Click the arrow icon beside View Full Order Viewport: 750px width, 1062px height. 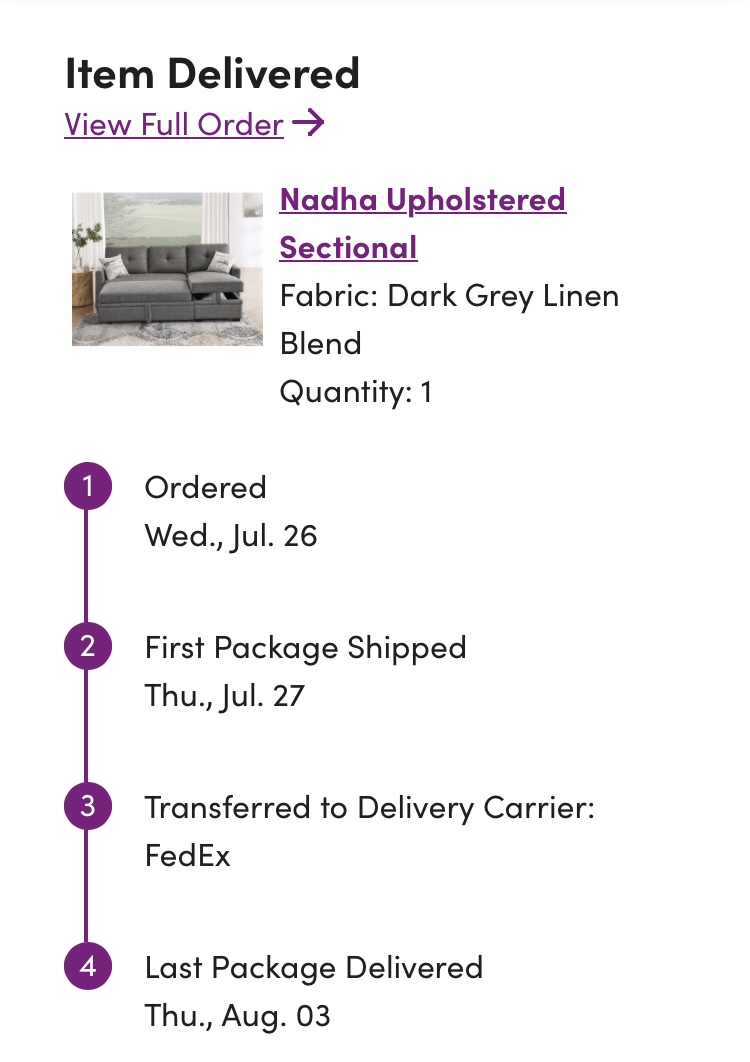[308, 123]
